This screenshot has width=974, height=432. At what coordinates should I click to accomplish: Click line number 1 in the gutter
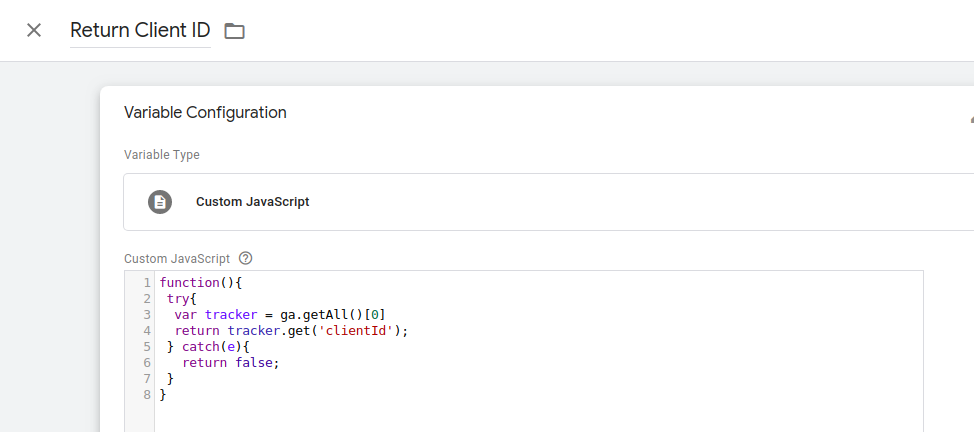click(146, 283)
